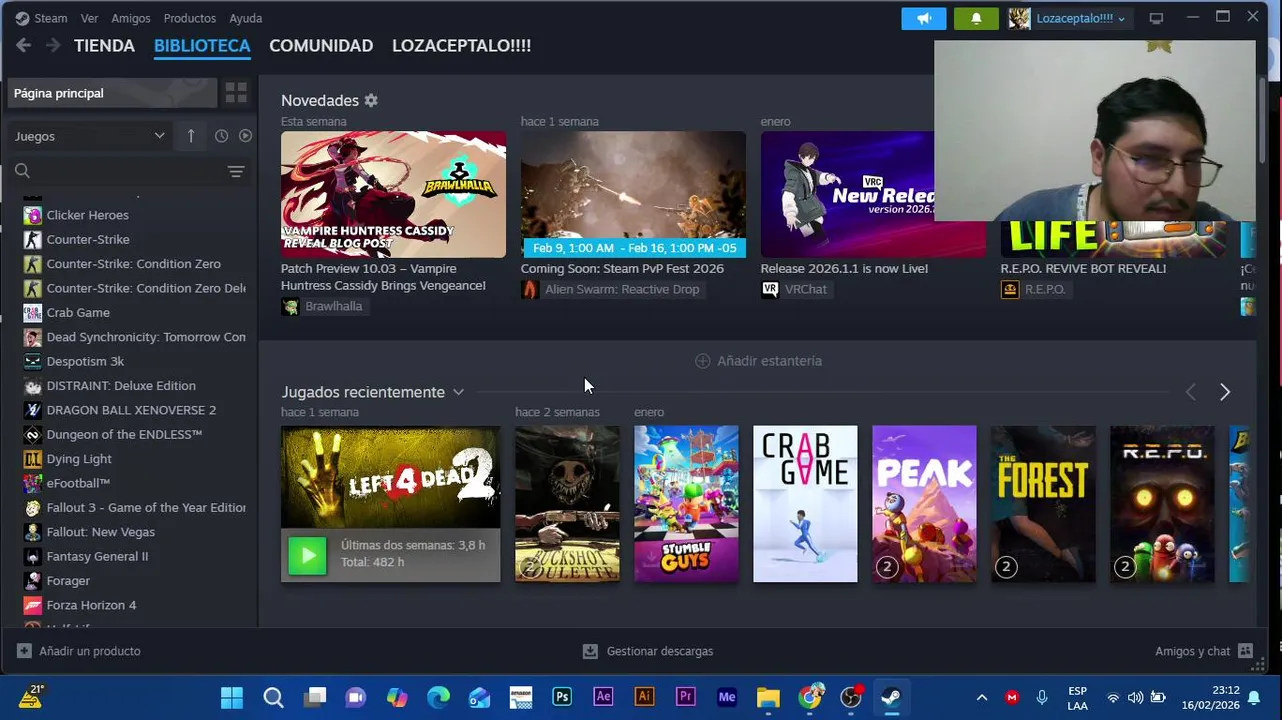Open the Ayuda menu
This screenshot has height=720, width=1282.
(246, 18)
